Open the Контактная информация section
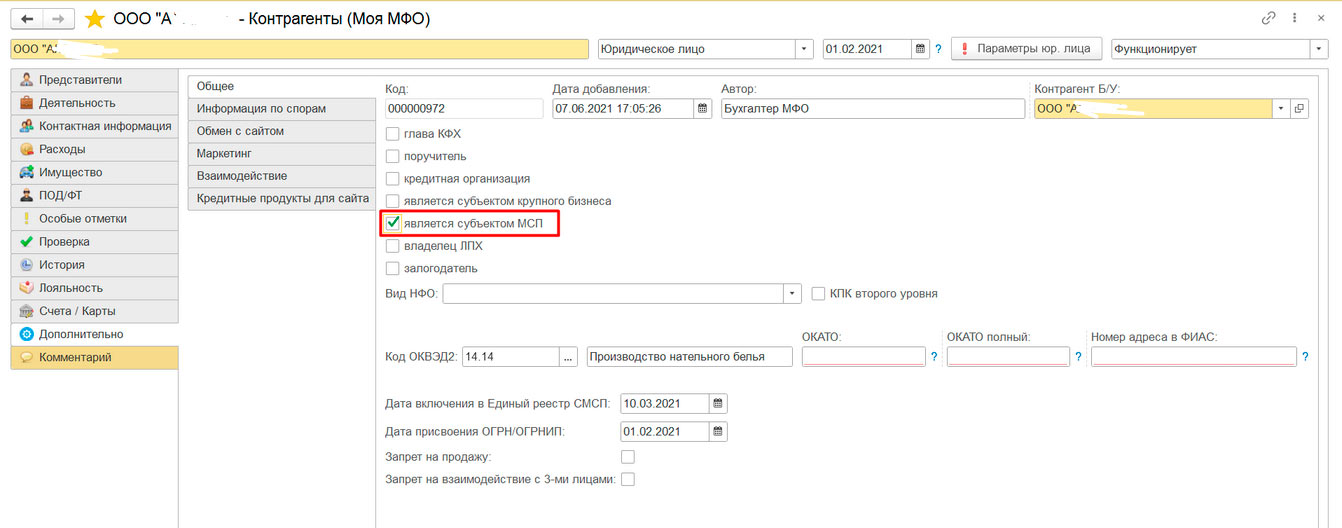The image size is (1342, 528). point(94,126)
